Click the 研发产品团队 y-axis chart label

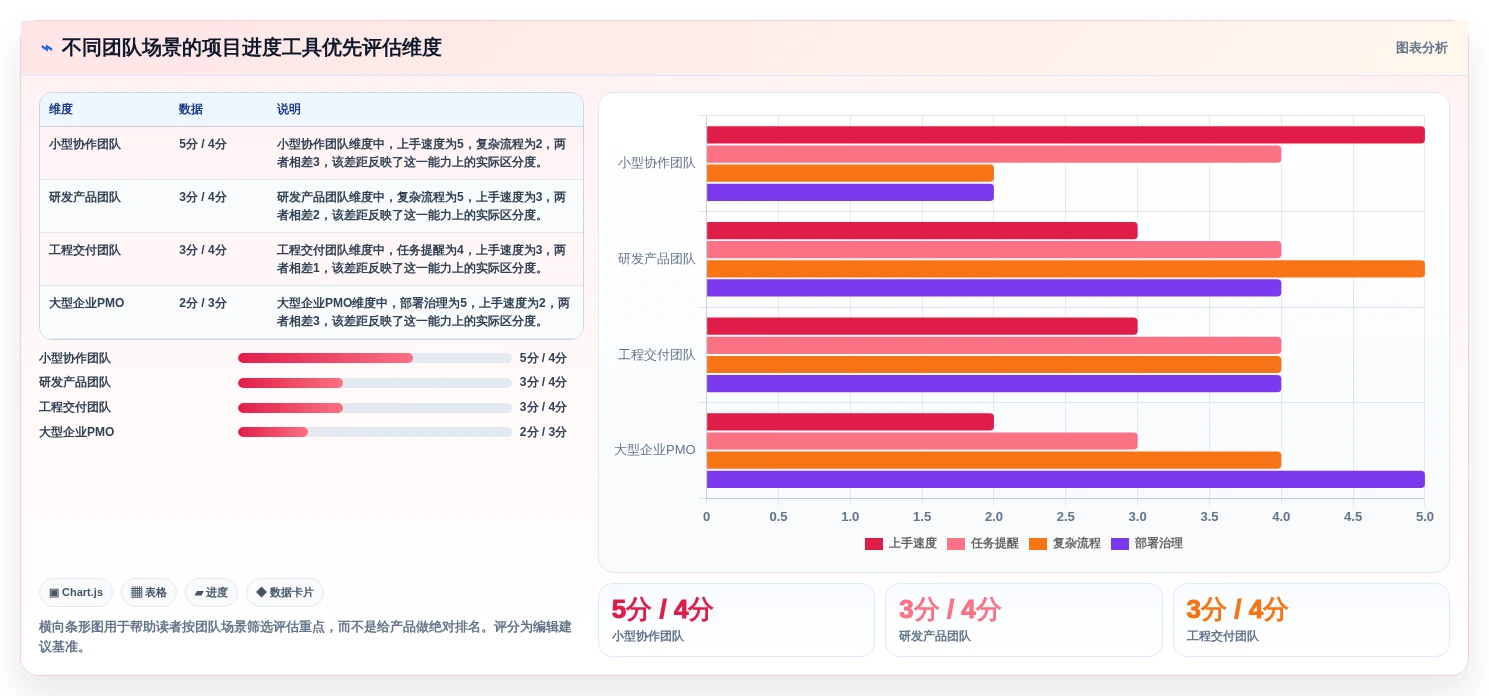[x=656, y=259]
